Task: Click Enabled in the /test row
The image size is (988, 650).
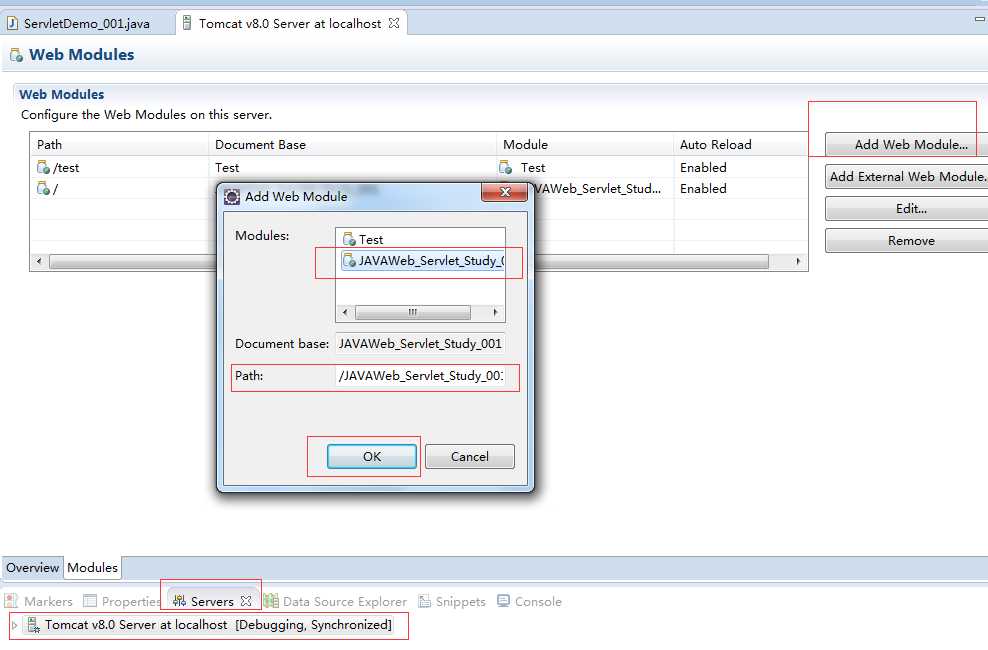Action: (703, 168)
